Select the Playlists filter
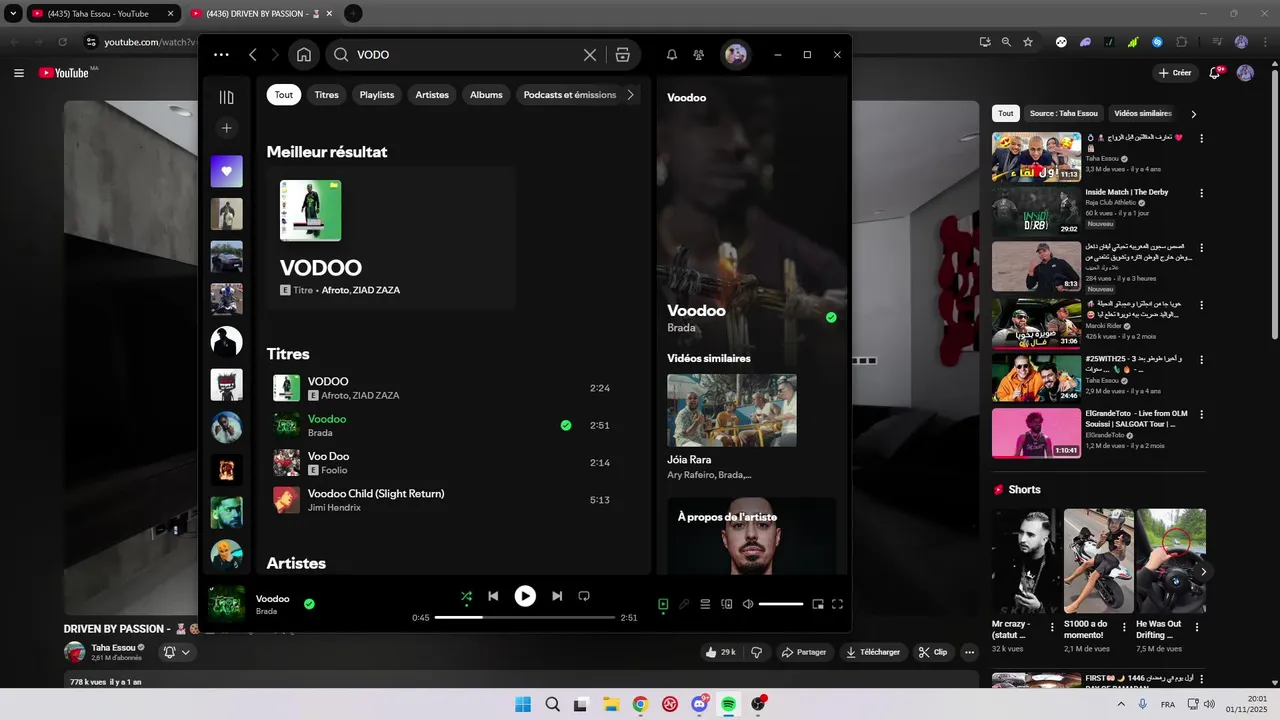This screenshot has height=720, width=1280. click(x=377, y=95)
